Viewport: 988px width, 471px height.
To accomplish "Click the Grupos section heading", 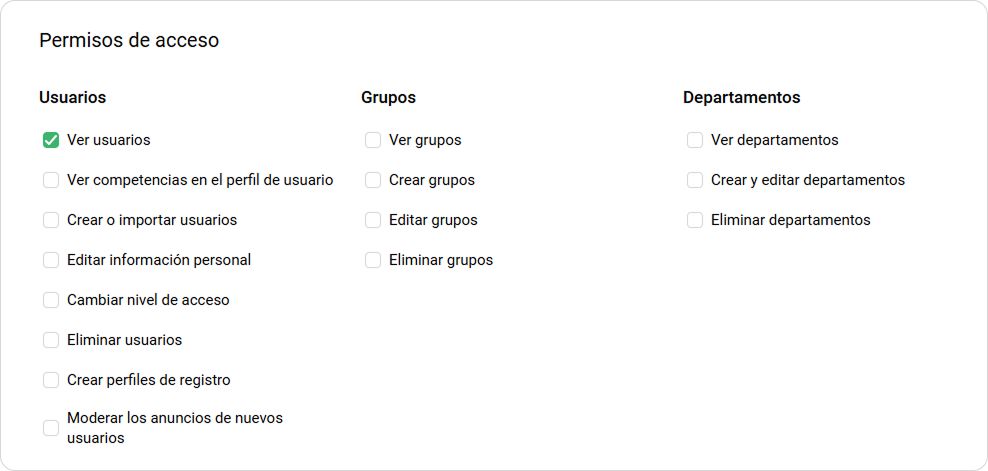I will 388,98.
